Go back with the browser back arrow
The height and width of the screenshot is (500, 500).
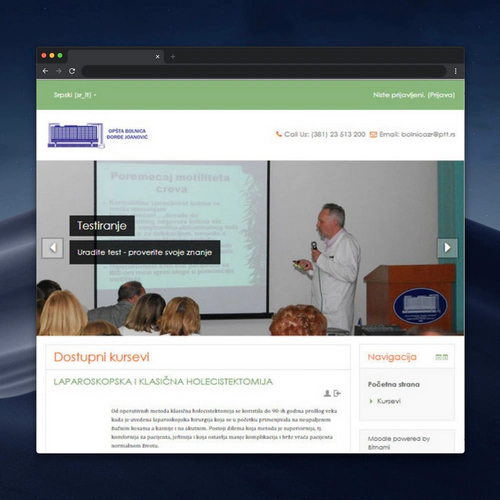click(x=46, y=71)
